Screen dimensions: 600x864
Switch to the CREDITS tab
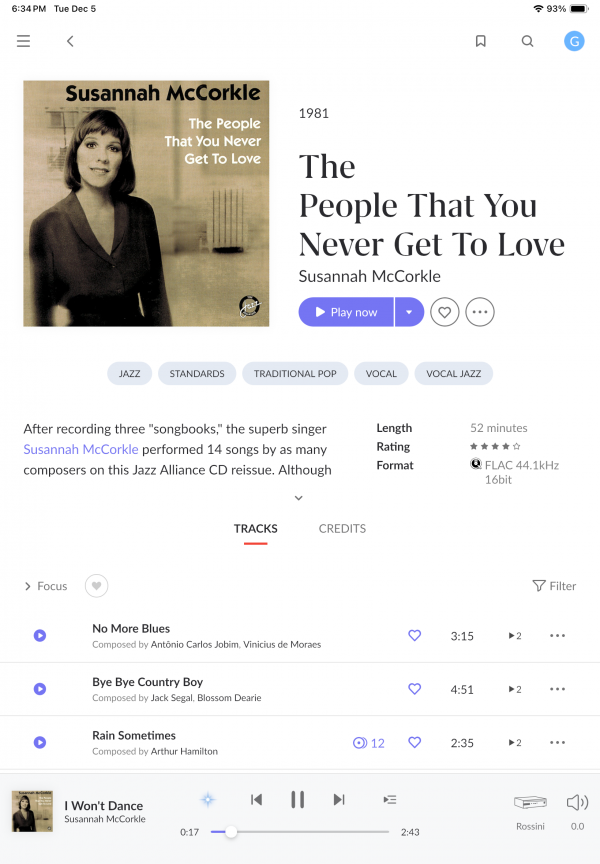pos(342,528)
